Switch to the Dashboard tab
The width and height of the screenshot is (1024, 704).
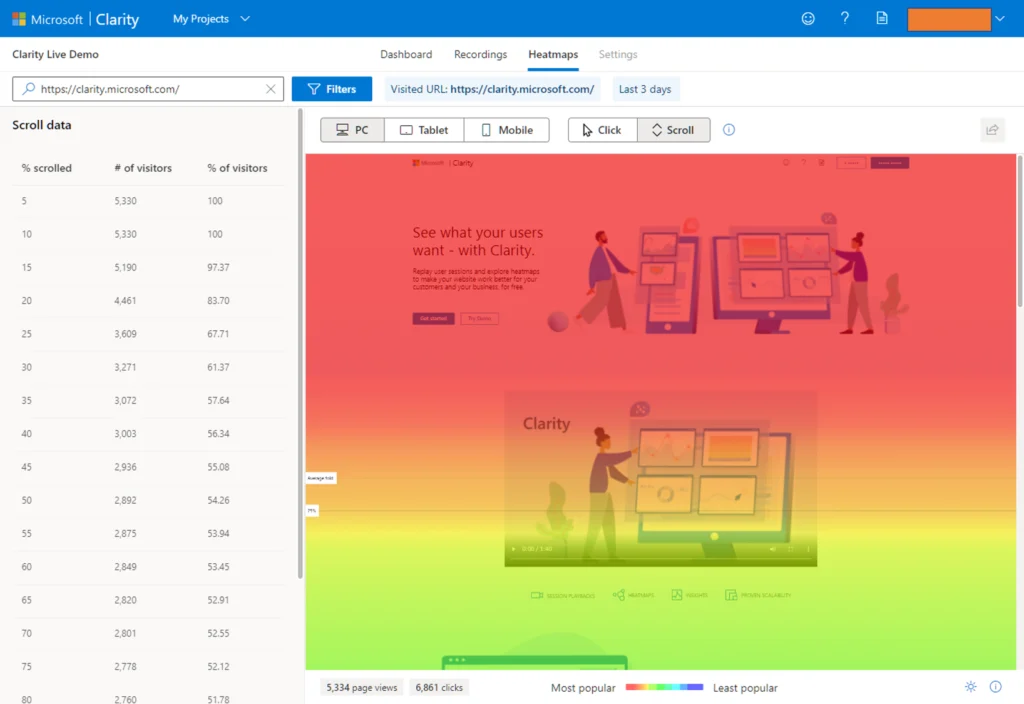(406, 54)
